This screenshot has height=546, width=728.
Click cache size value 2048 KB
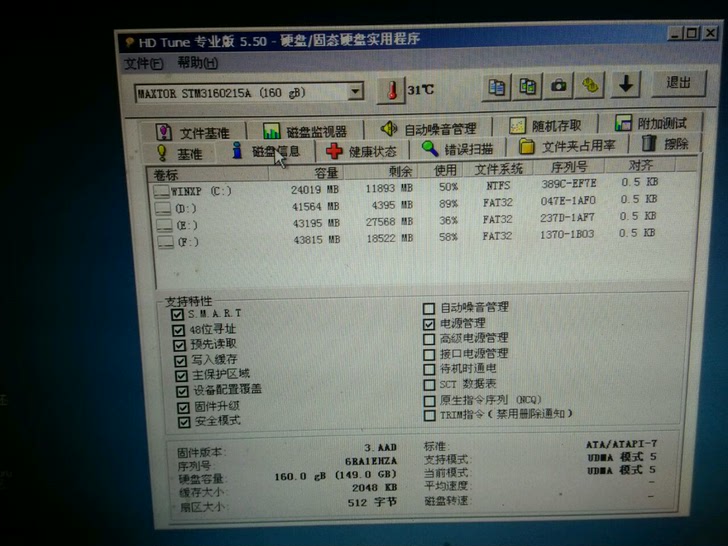pos(374,488)
